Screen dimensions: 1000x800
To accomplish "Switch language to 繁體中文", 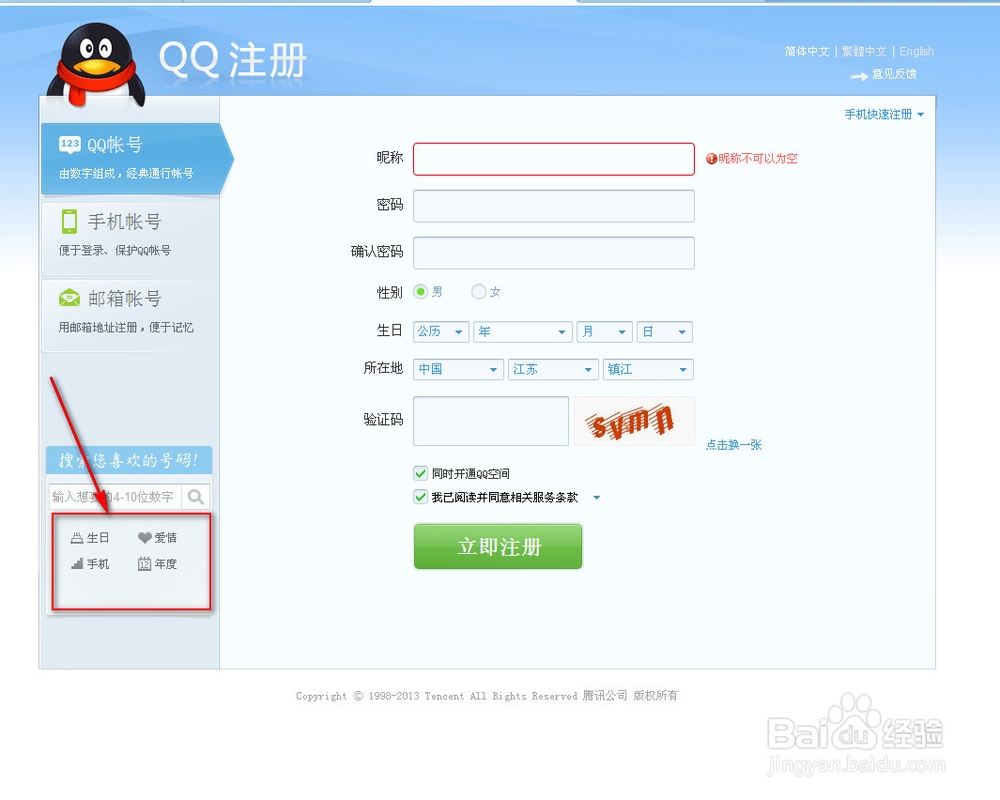I will pyautogui.click(x=864, y=51).
